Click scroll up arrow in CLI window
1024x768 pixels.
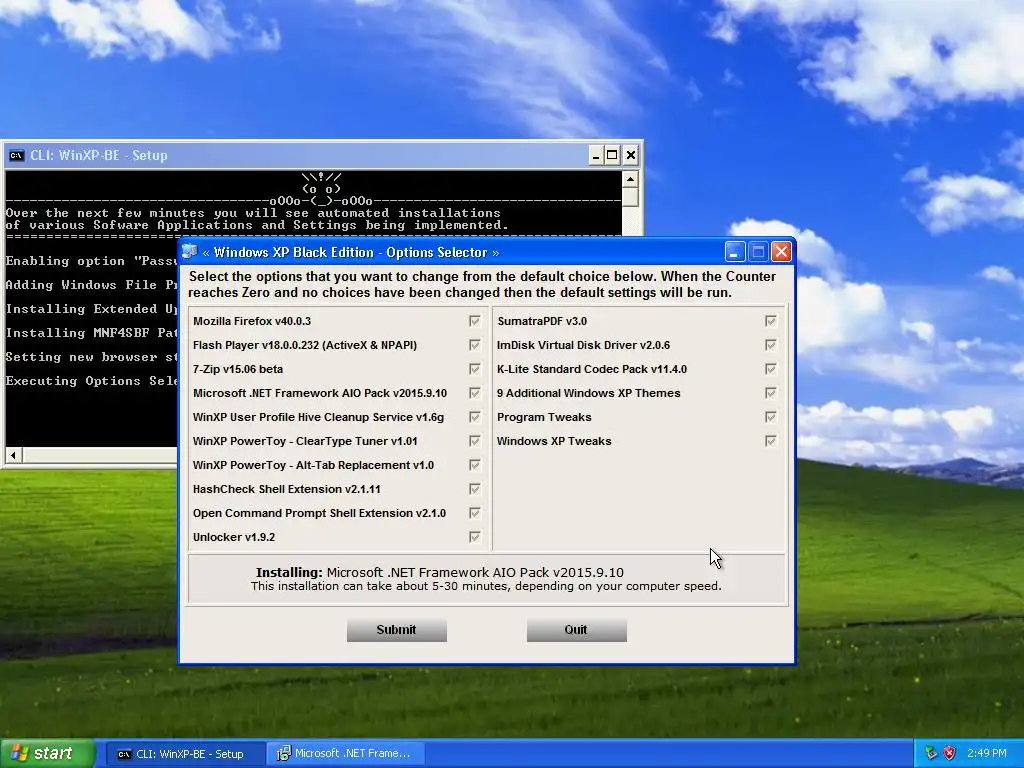tap(630, 179)
